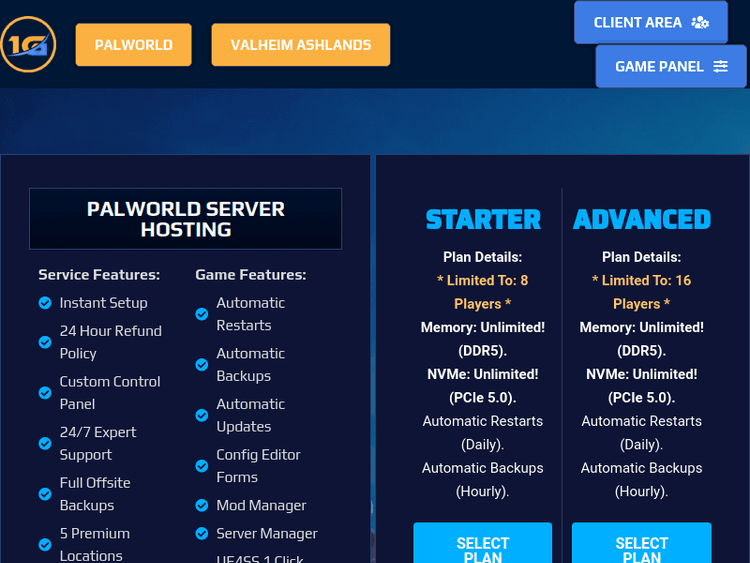Go to the Client Area
The height and width of the screenshot is (563, 750).
pyautogui.click(x=651, y=22)
